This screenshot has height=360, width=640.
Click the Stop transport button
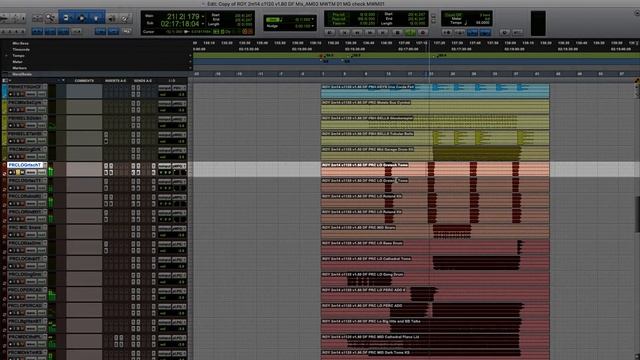click(397, 32)
